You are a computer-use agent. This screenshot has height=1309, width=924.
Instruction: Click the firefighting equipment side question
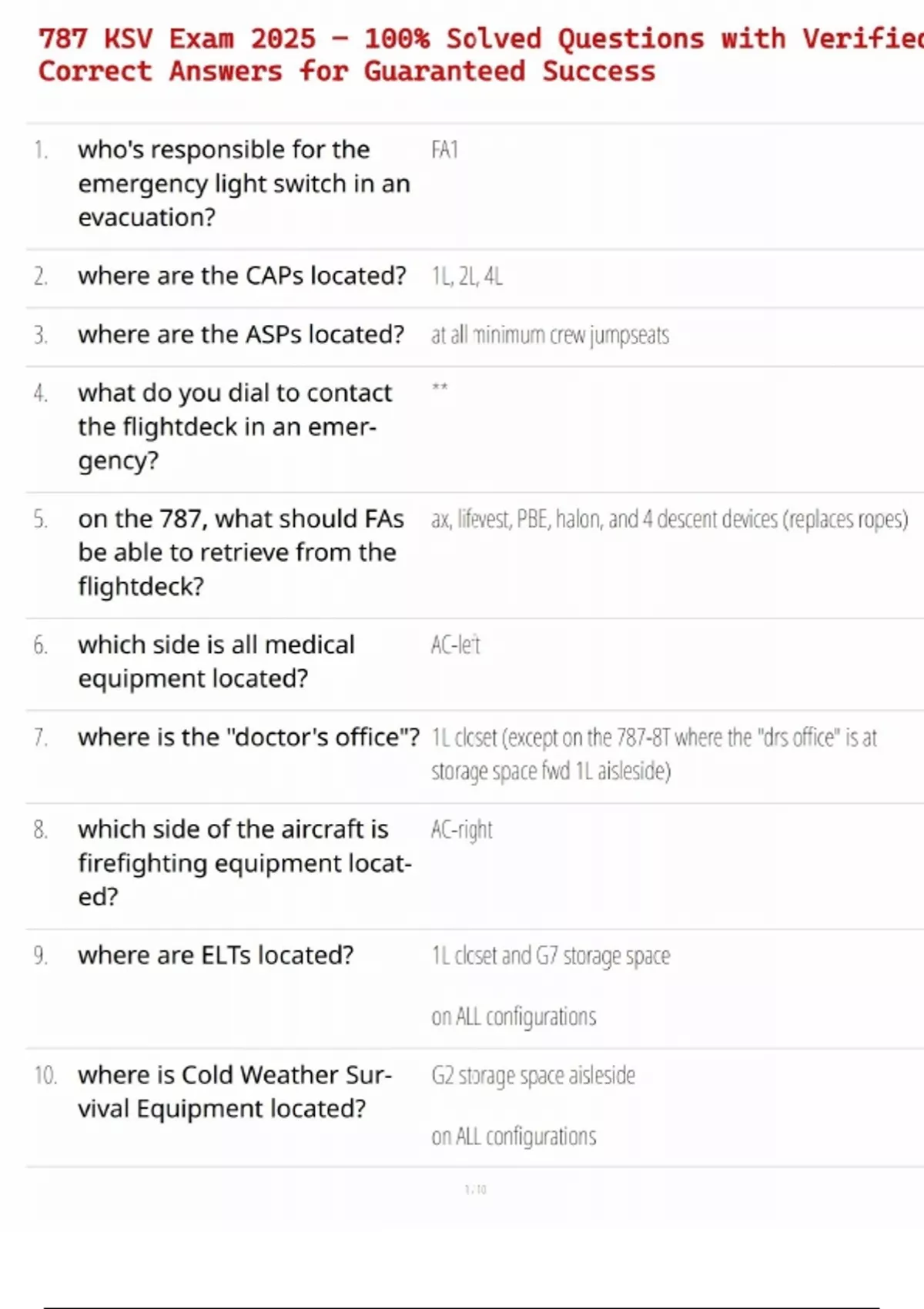243,862
